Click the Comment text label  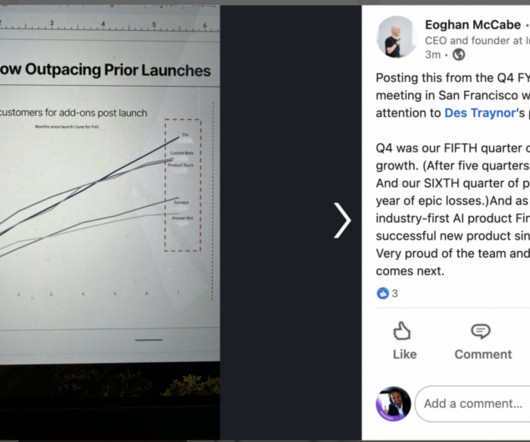coord(483,354)
